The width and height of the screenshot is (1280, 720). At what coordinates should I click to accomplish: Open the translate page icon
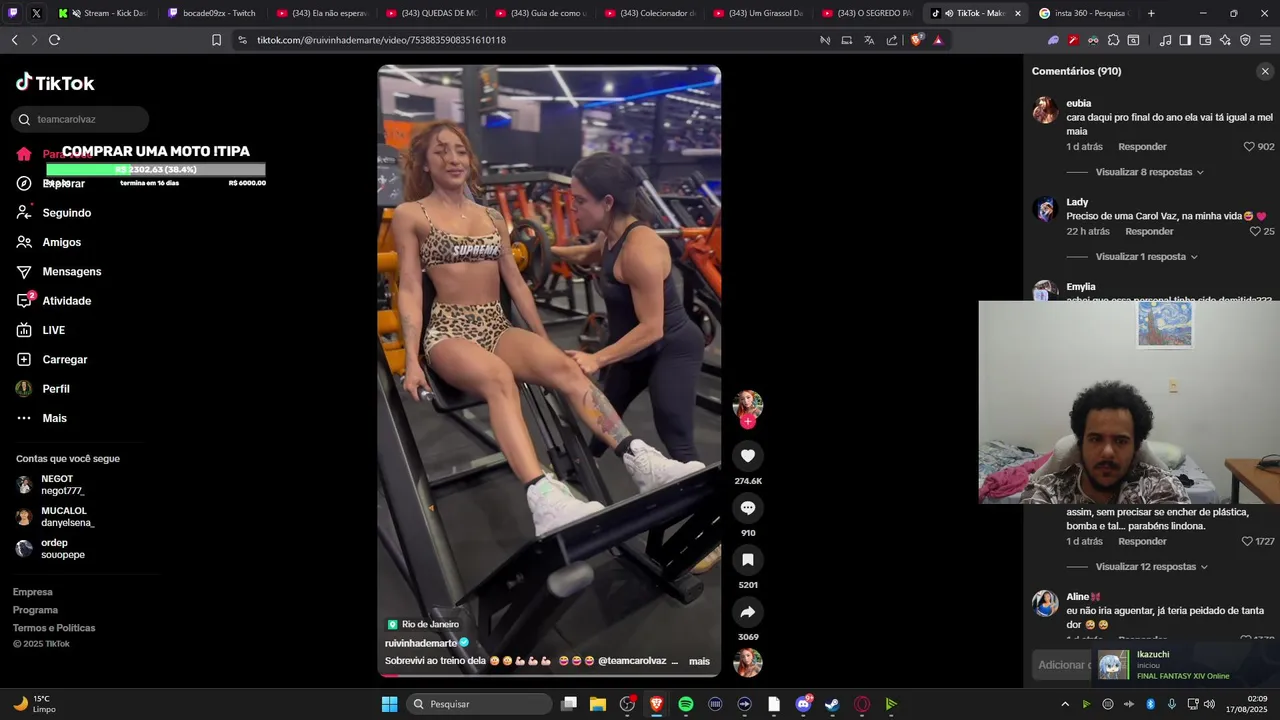coord(869,40)
